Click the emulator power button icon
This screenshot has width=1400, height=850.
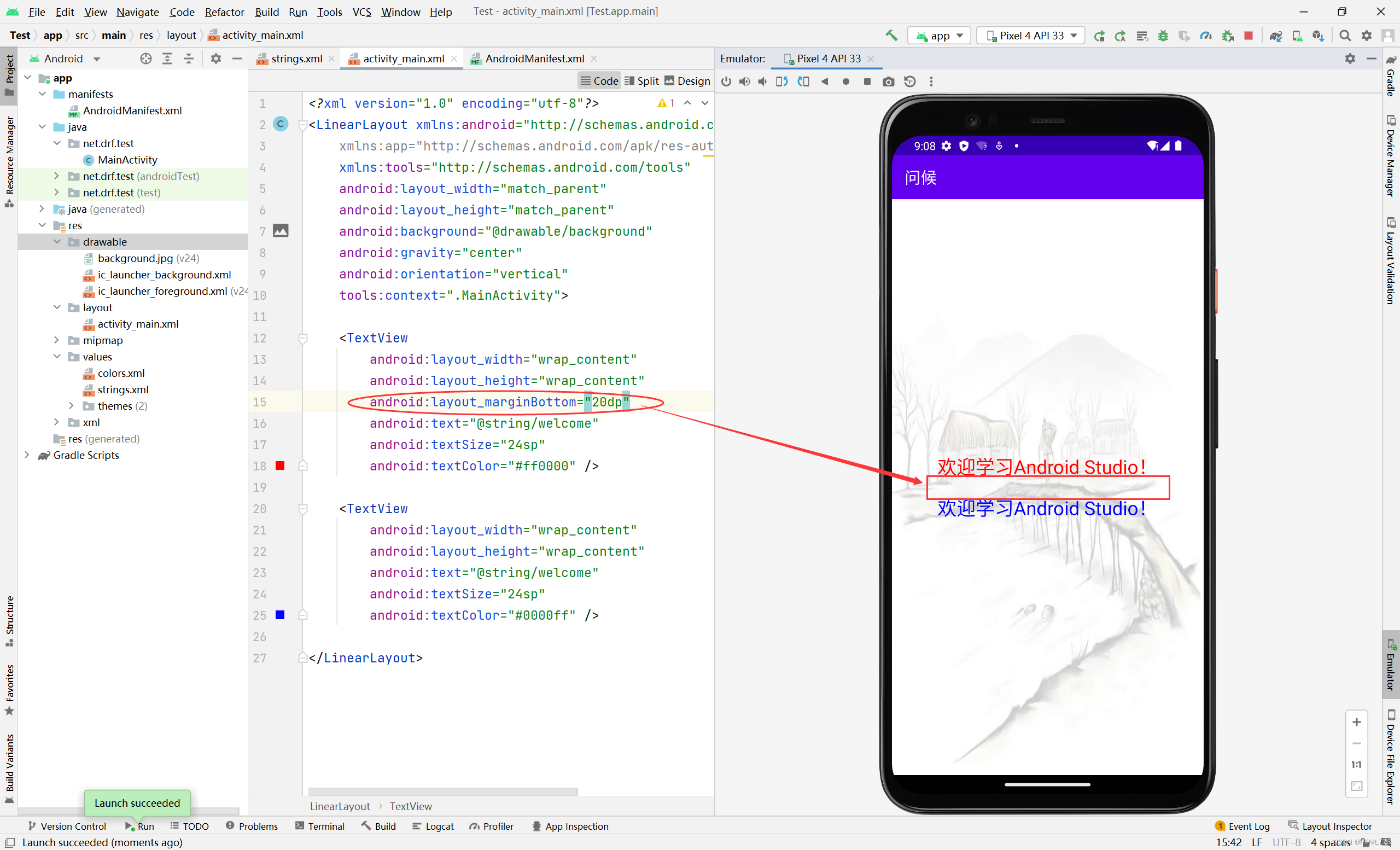(x=726, y=81)
